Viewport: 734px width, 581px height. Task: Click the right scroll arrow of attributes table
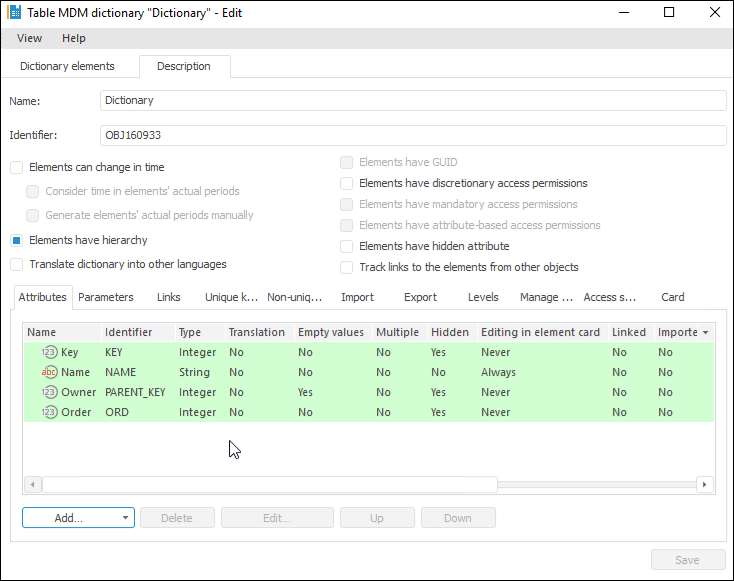coord(705,484)
